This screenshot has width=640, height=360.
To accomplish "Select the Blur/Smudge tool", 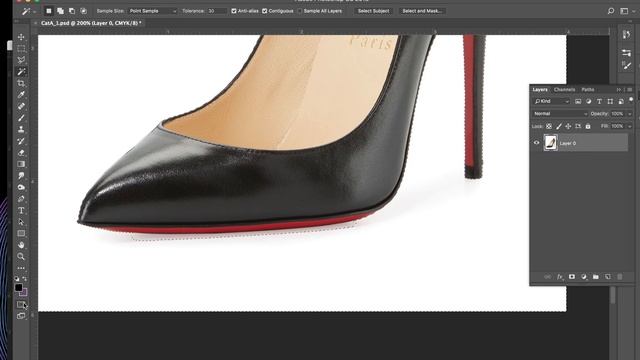I will tap(21, 176).
